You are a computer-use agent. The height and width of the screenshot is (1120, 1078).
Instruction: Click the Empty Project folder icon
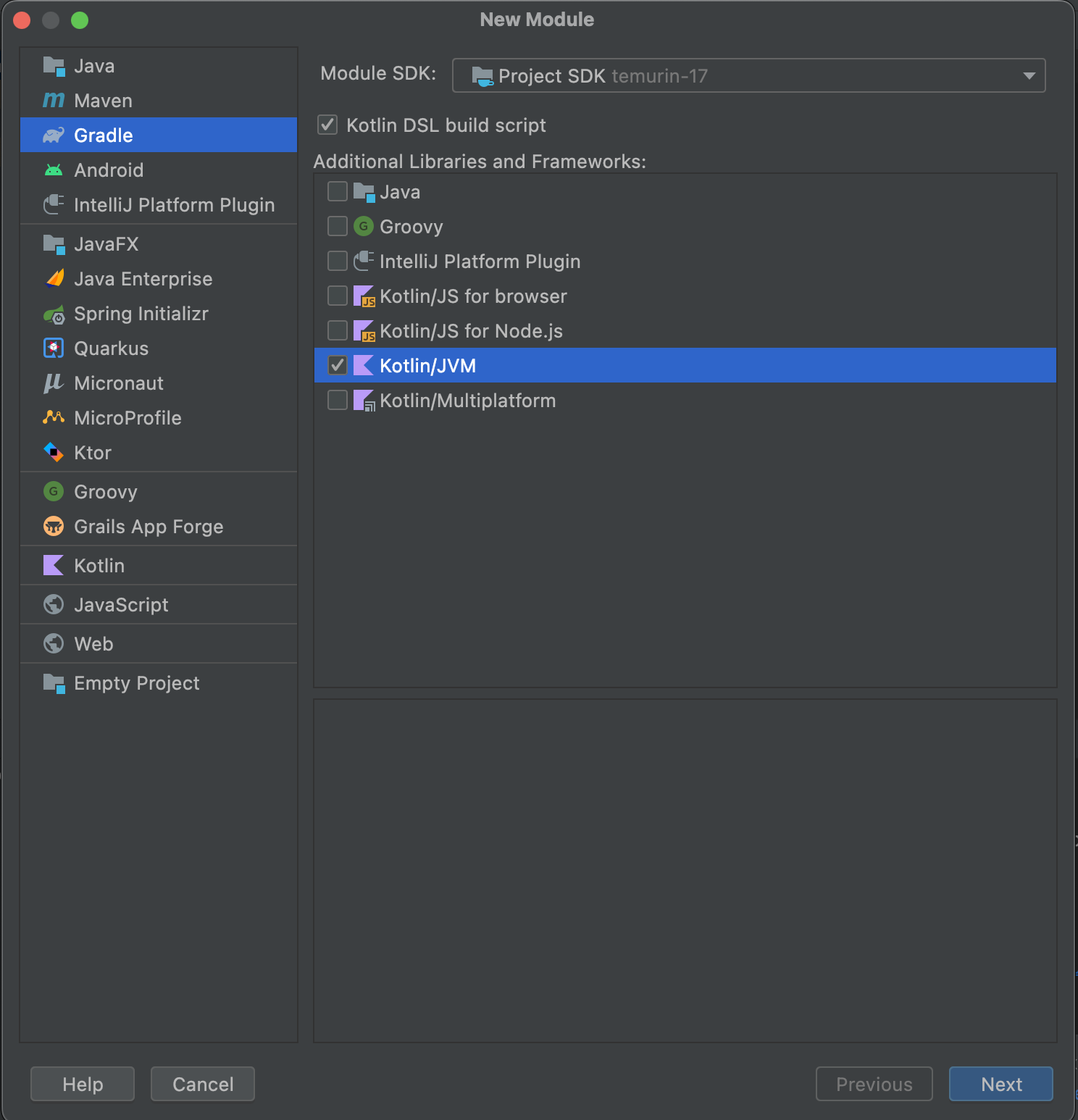(54, 683)
